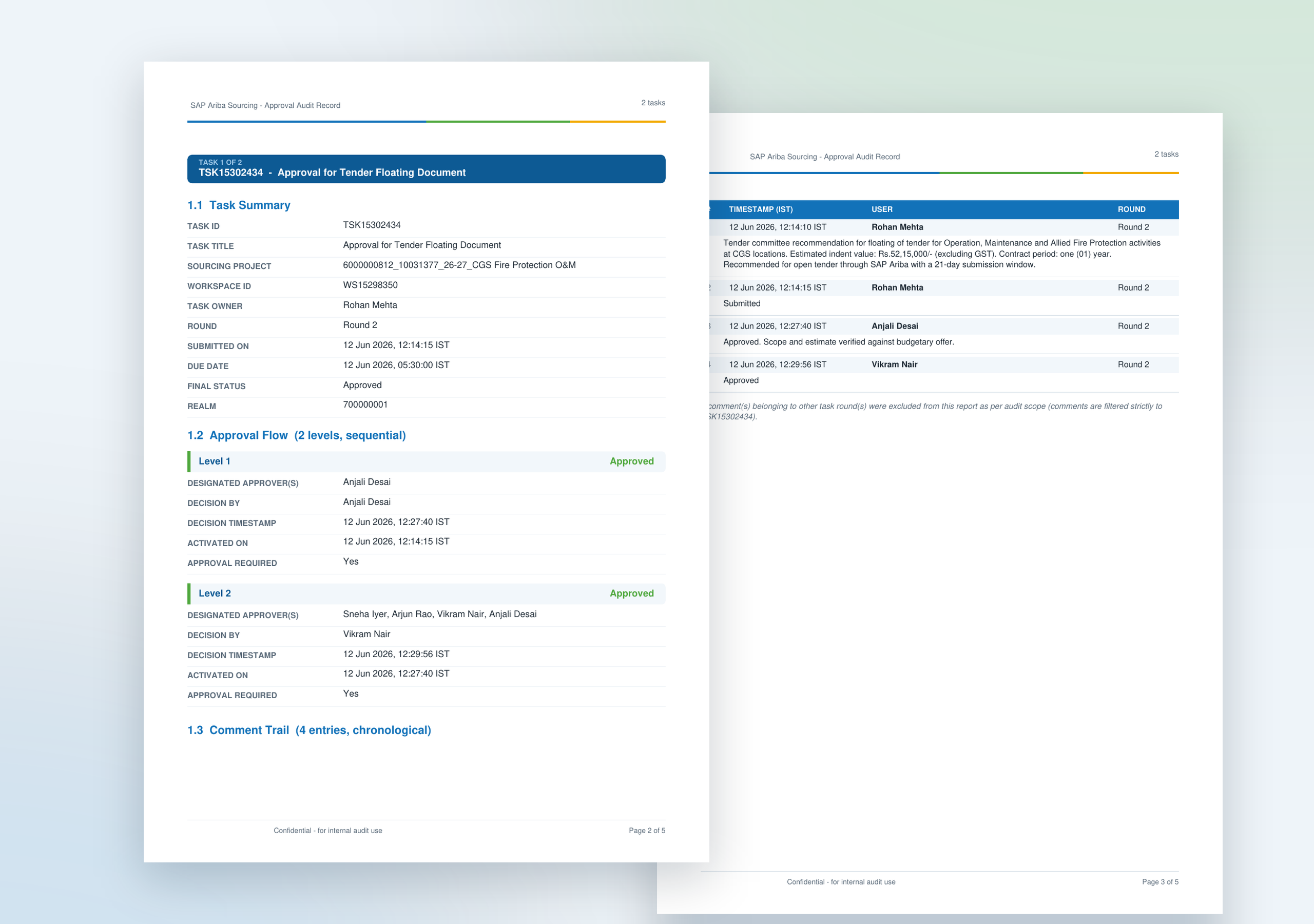This screenshot has width=1314, height=924.
Task: Click the user 'Vikram Nair' in the comment table
Action: (x=894, y=364)
